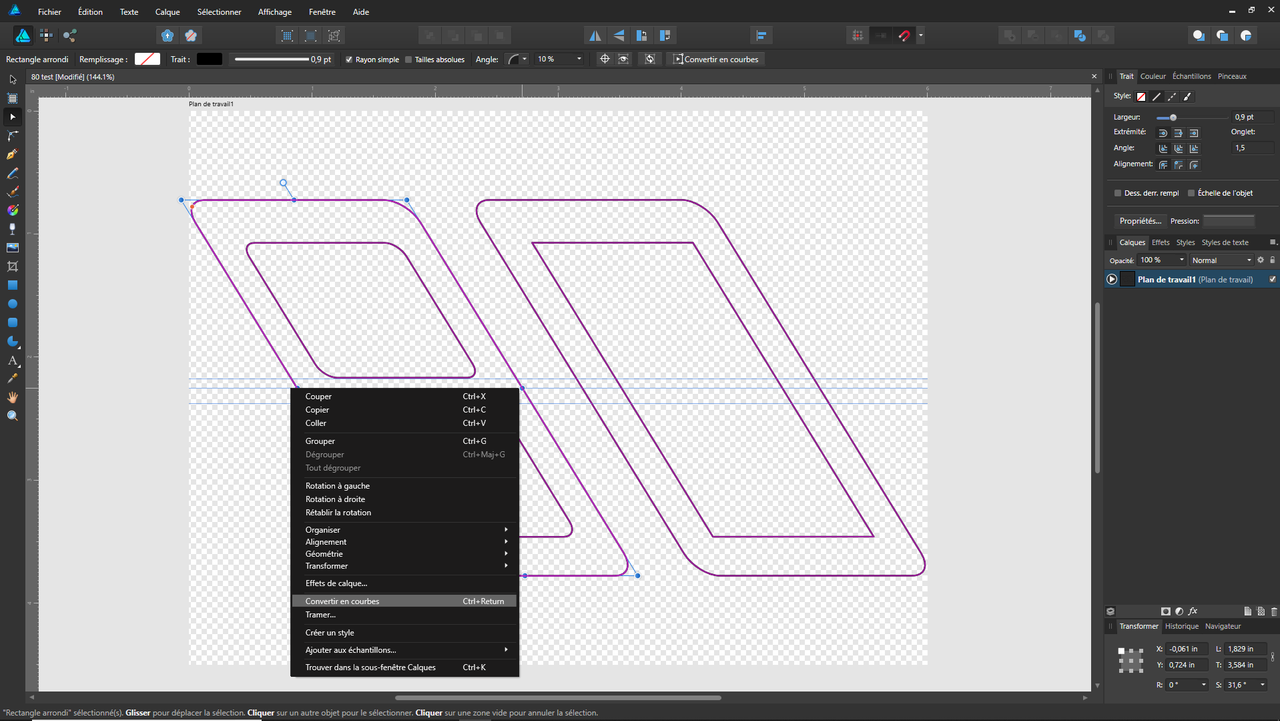Screen dimensions: 1280x721
Task: Click the Onglet 1,5 miter field
Action: (1253, 147)
